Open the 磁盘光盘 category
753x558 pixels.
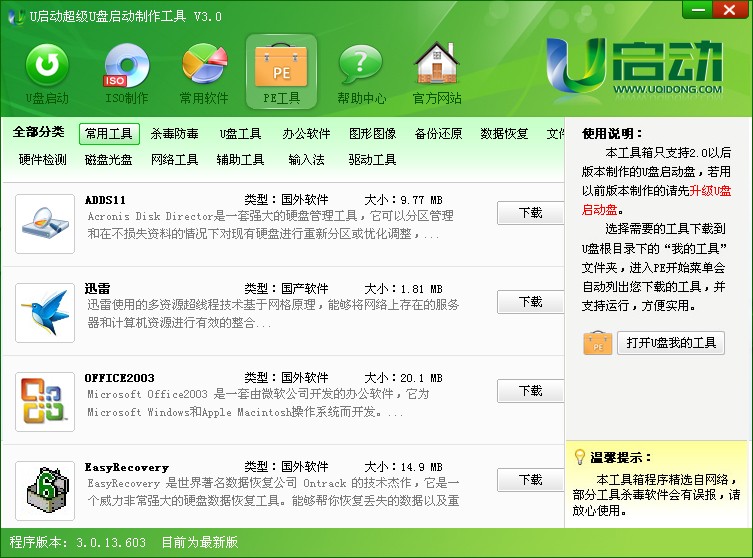(109, 159)
